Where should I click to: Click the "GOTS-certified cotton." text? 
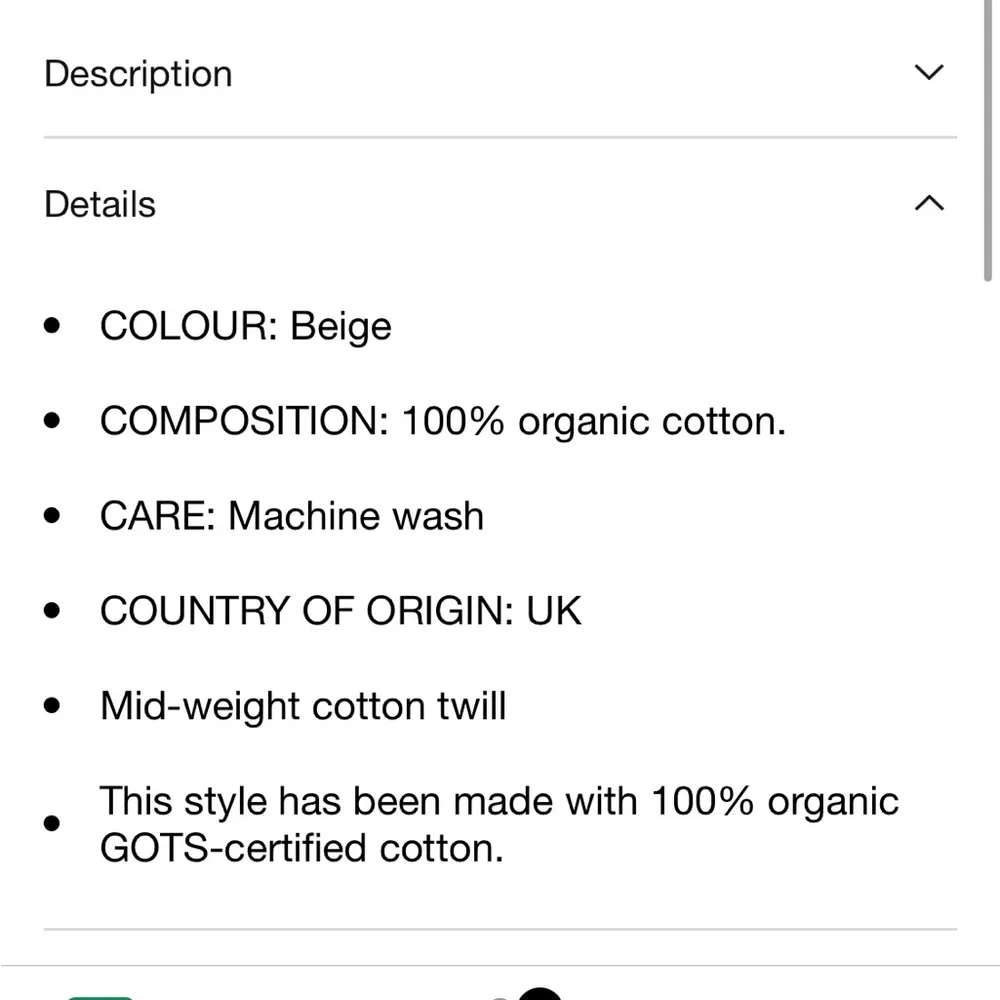tap(301, 849)
